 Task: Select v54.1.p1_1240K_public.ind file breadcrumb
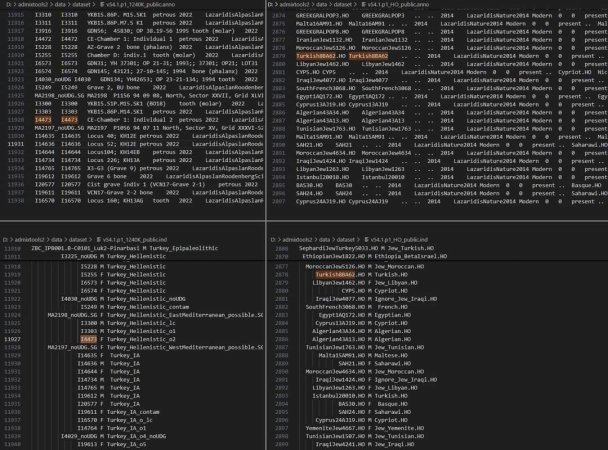[x=135, y=240]
